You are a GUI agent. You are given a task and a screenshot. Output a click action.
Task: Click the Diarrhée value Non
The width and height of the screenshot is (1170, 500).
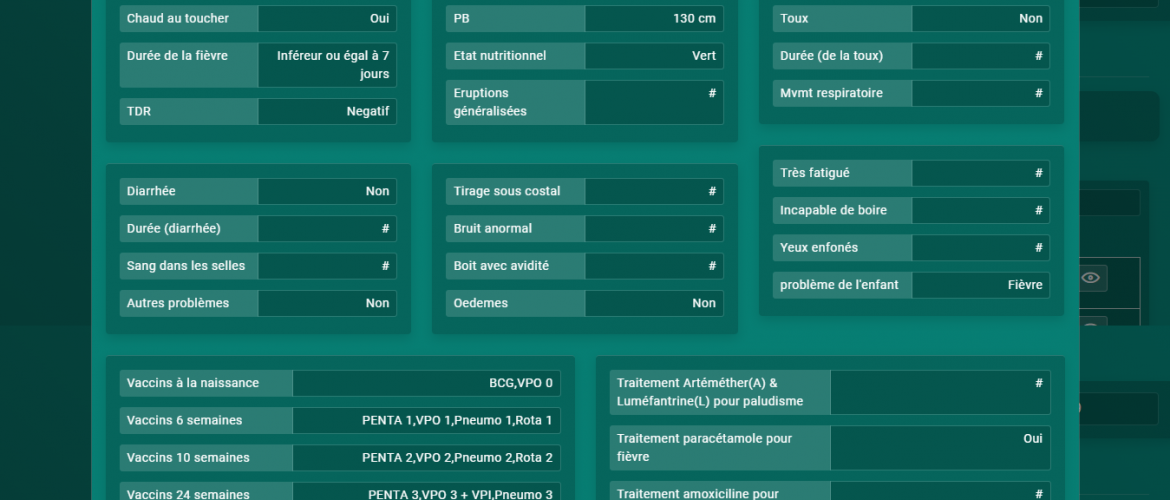(x=327, y=192)
